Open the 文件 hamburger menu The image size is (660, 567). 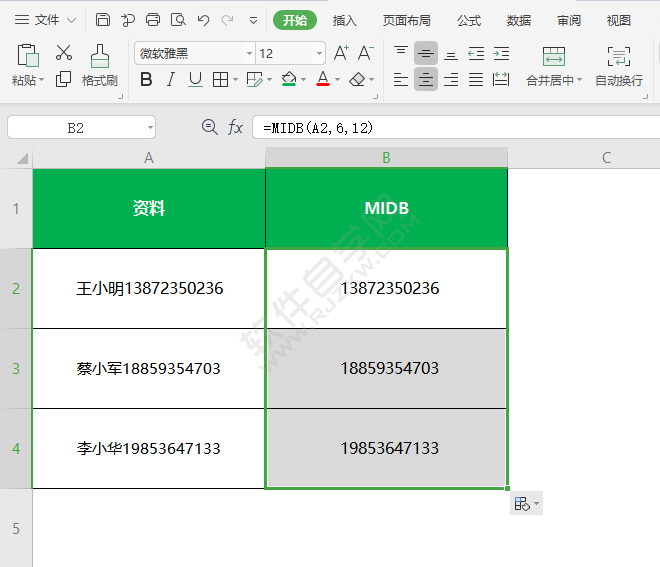[x=21, y=20]
